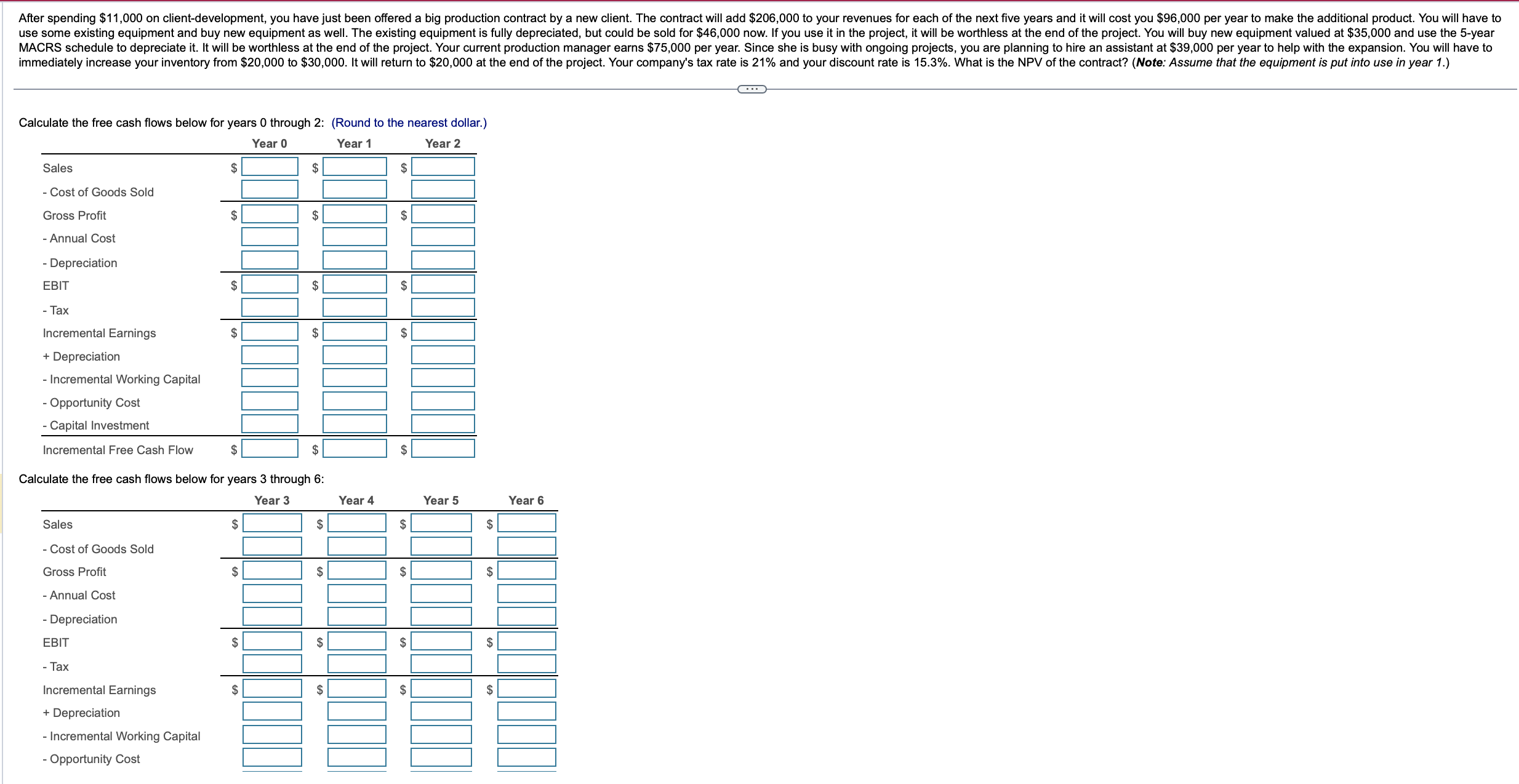This screenshot has height=784, width=1519.
Task: Select Year 6 Cost of Goods Sold field
Action: 526,546
